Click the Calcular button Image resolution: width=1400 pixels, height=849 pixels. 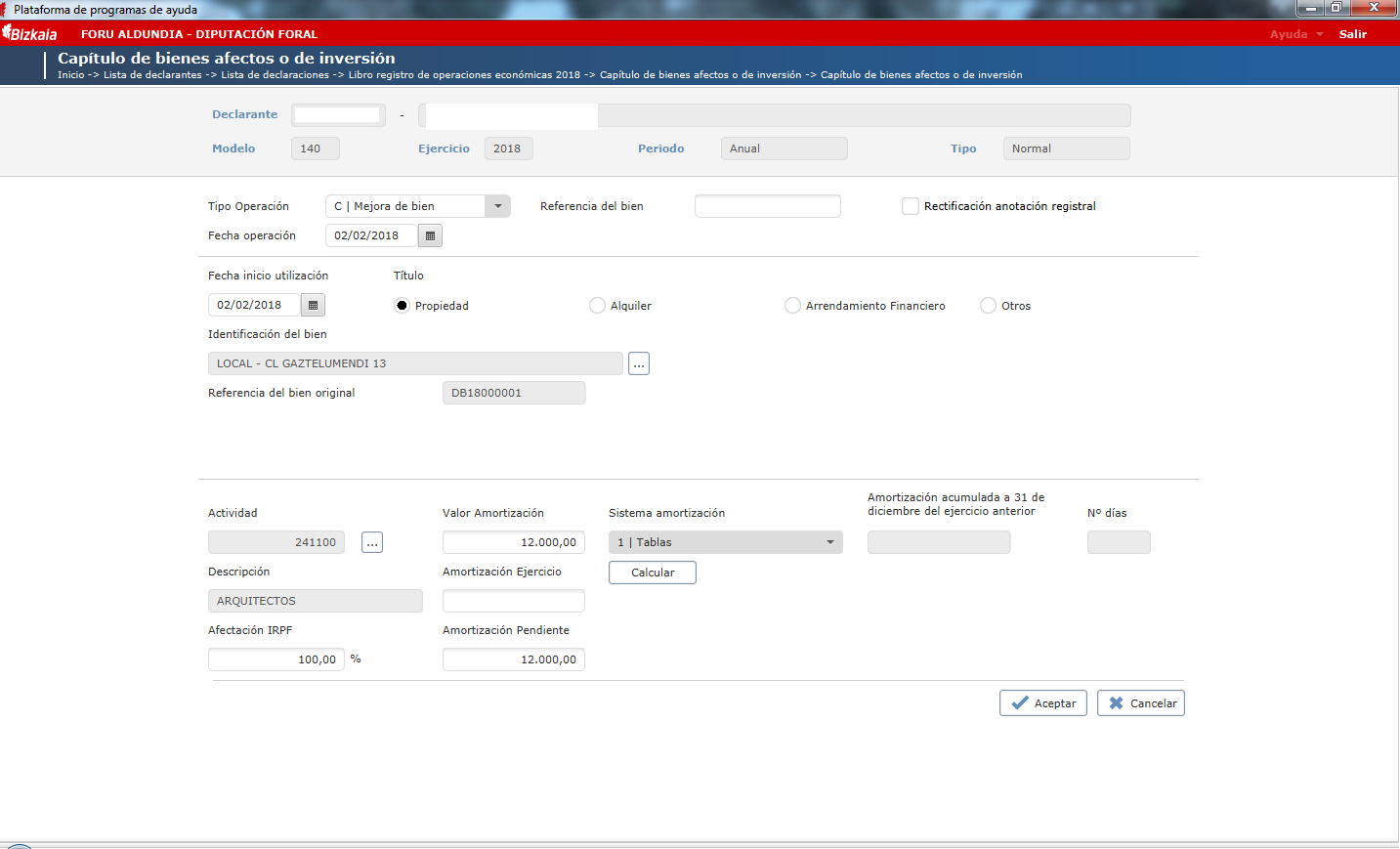click(653, 573)
